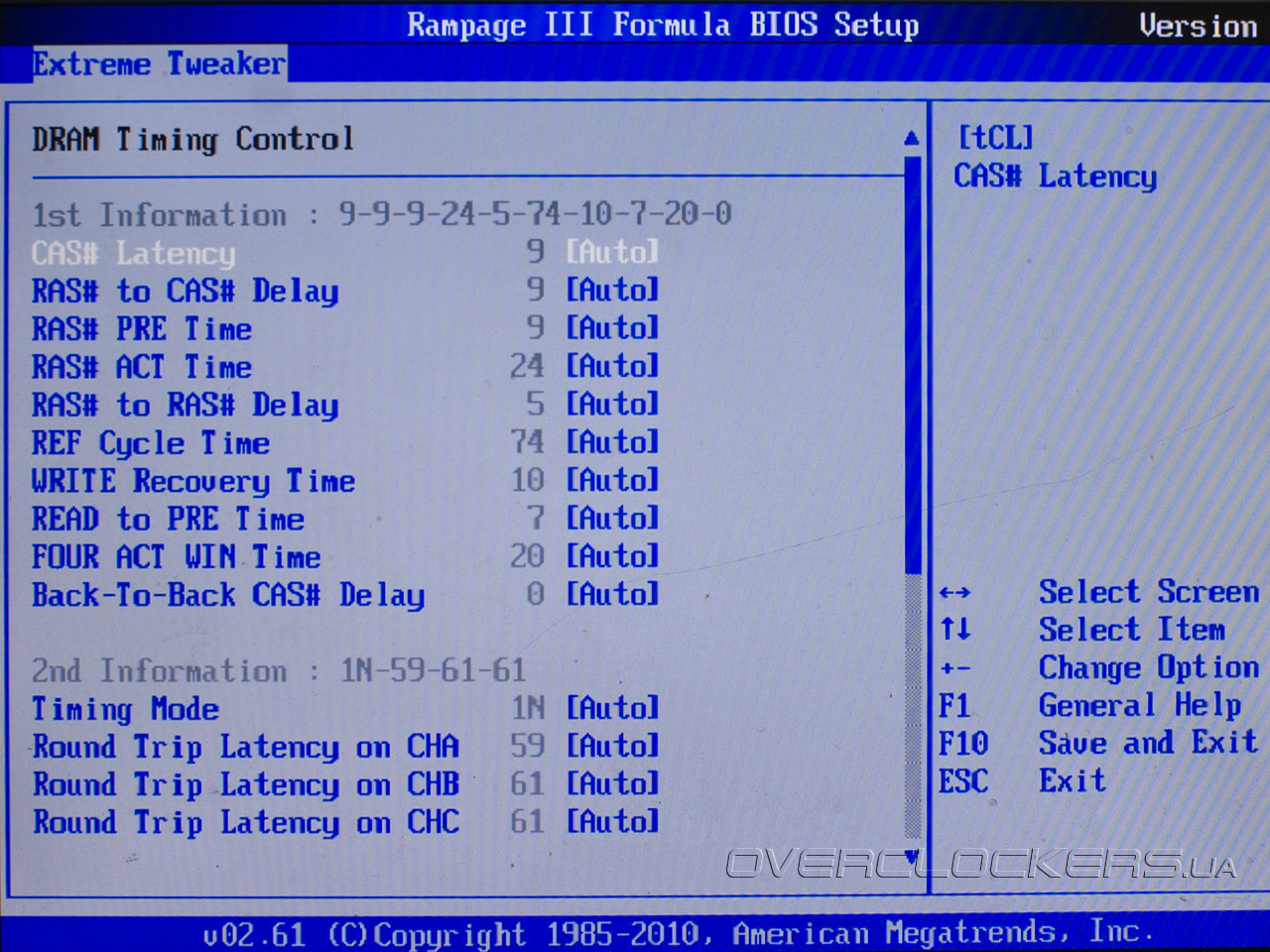This screenshot has height=952, width=1270.
Task: Click the left-right arrows icon beside Select Screen
Action: 954,593
